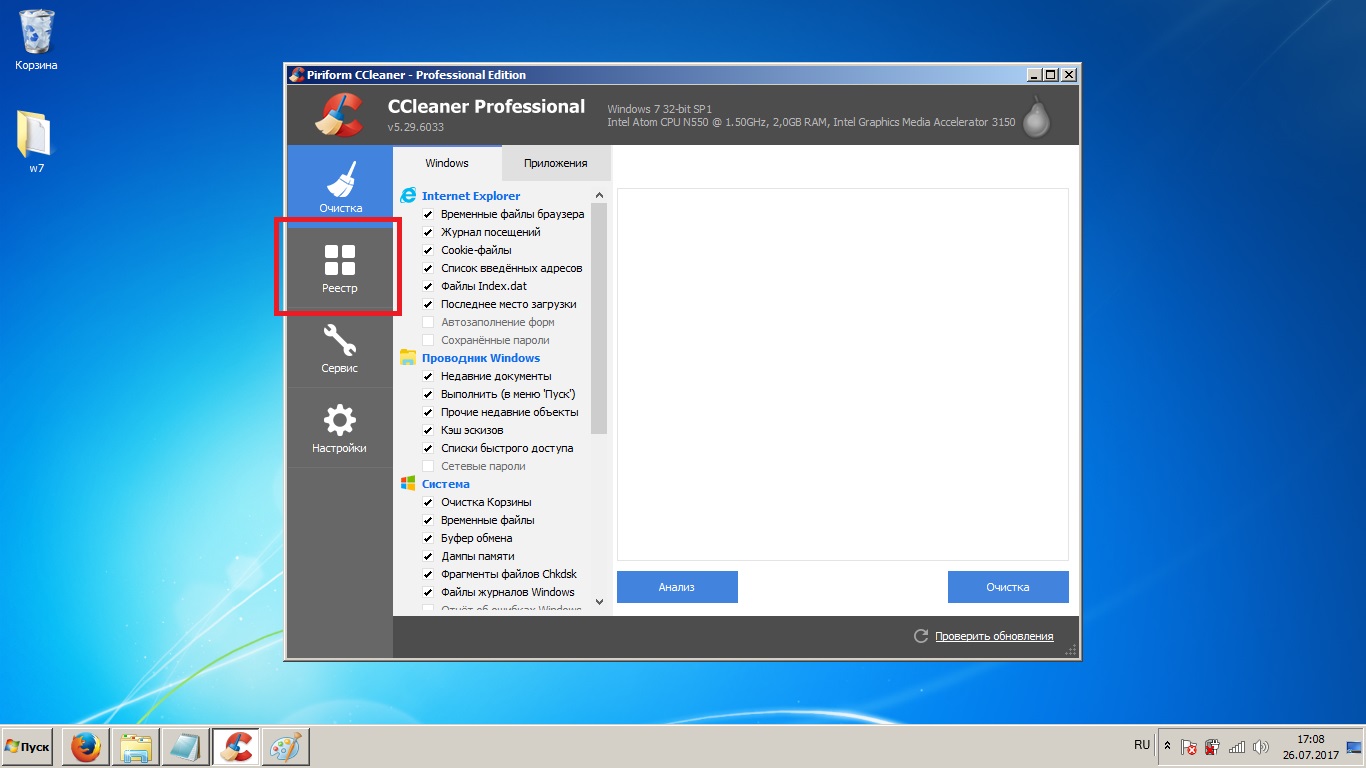This screenshot has height=768, width=1366.
Task: Open the Реестр section in sidebar
Action: point(340,268)
